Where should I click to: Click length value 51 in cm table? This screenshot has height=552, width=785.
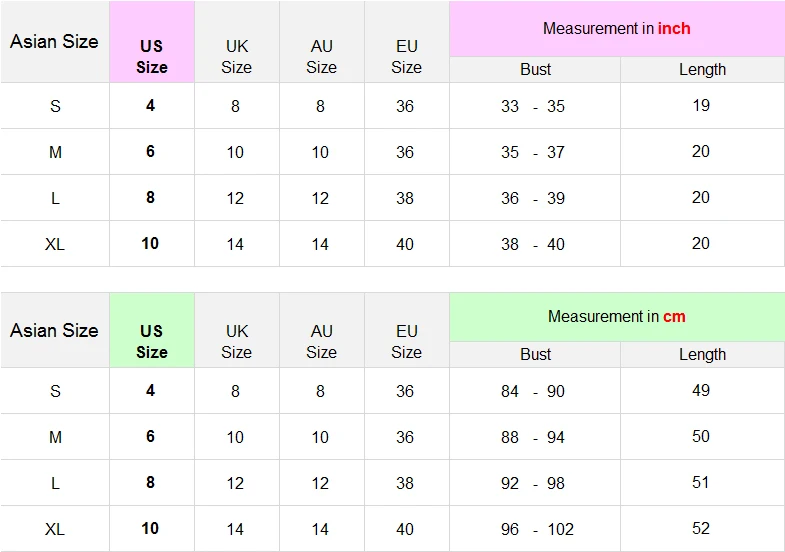coord(701,482)
